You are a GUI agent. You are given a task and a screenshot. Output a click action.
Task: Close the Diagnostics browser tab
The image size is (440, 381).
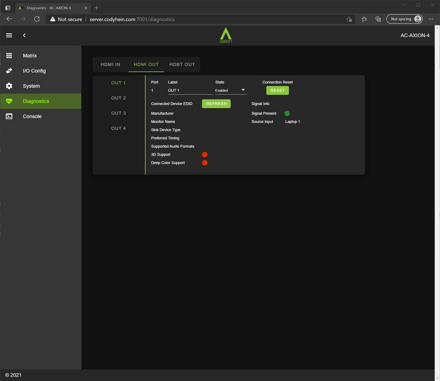pos(86,8)
